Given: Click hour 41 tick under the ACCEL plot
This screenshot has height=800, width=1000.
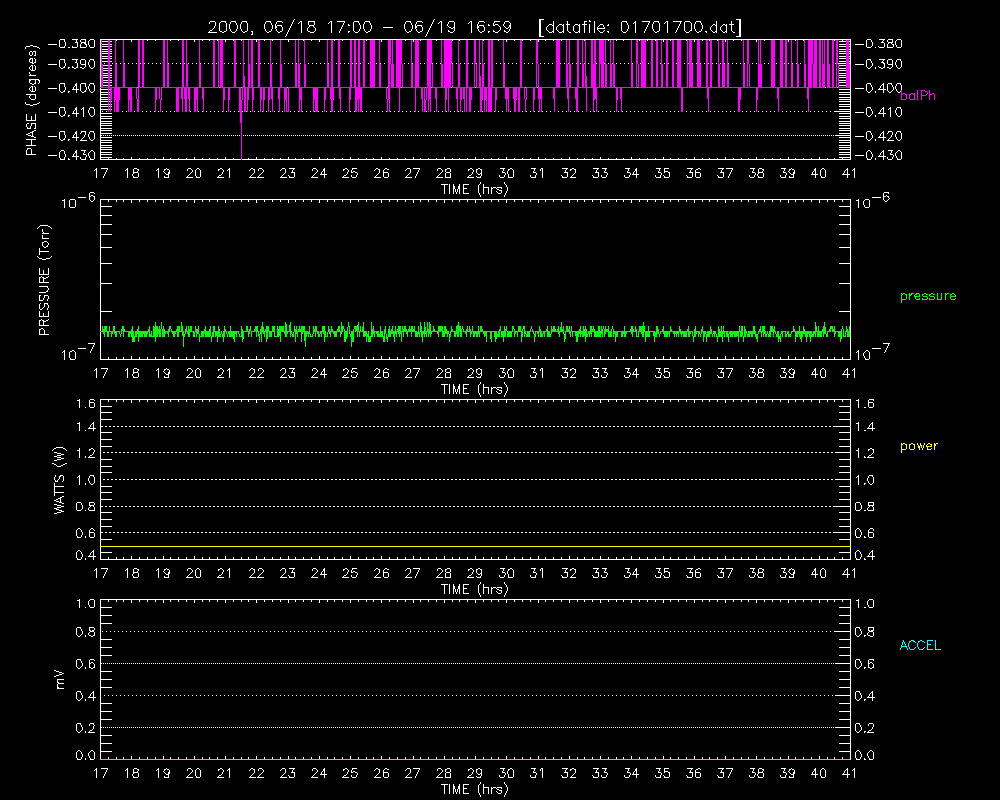Looking at the screenshot, I should pyautogui.click(x=849, y=773).
